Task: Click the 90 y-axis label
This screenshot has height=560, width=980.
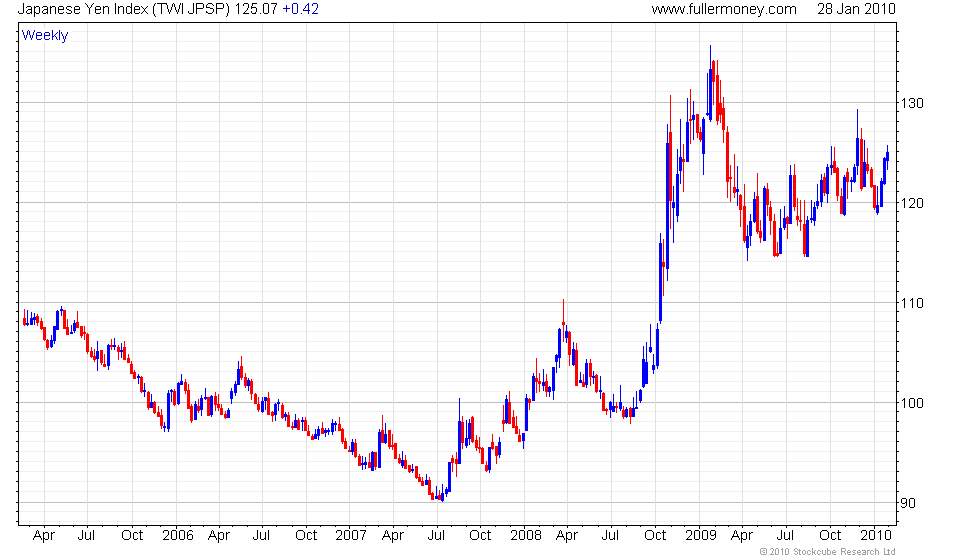Action: pyautogui.click(x=908, y=503)
